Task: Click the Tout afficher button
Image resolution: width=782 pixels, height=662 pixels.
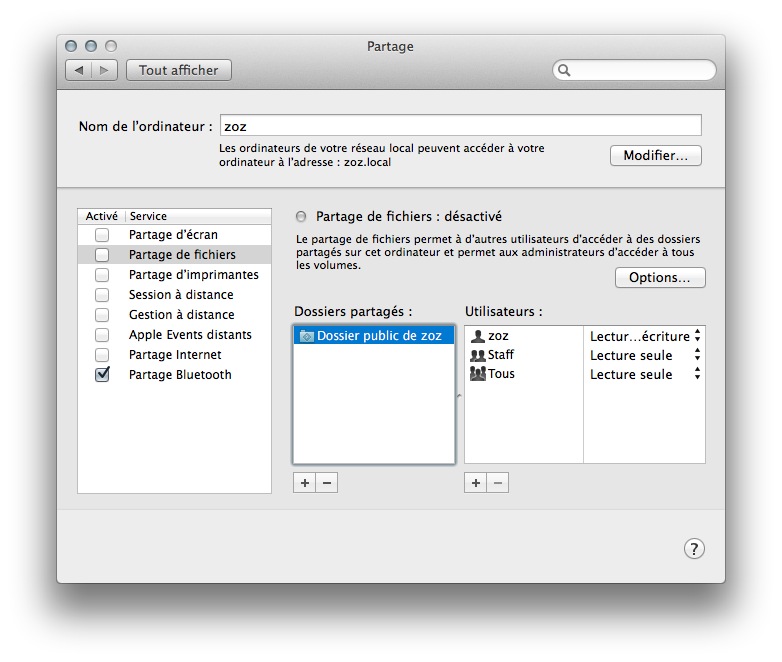Action: tap(179, 70)
